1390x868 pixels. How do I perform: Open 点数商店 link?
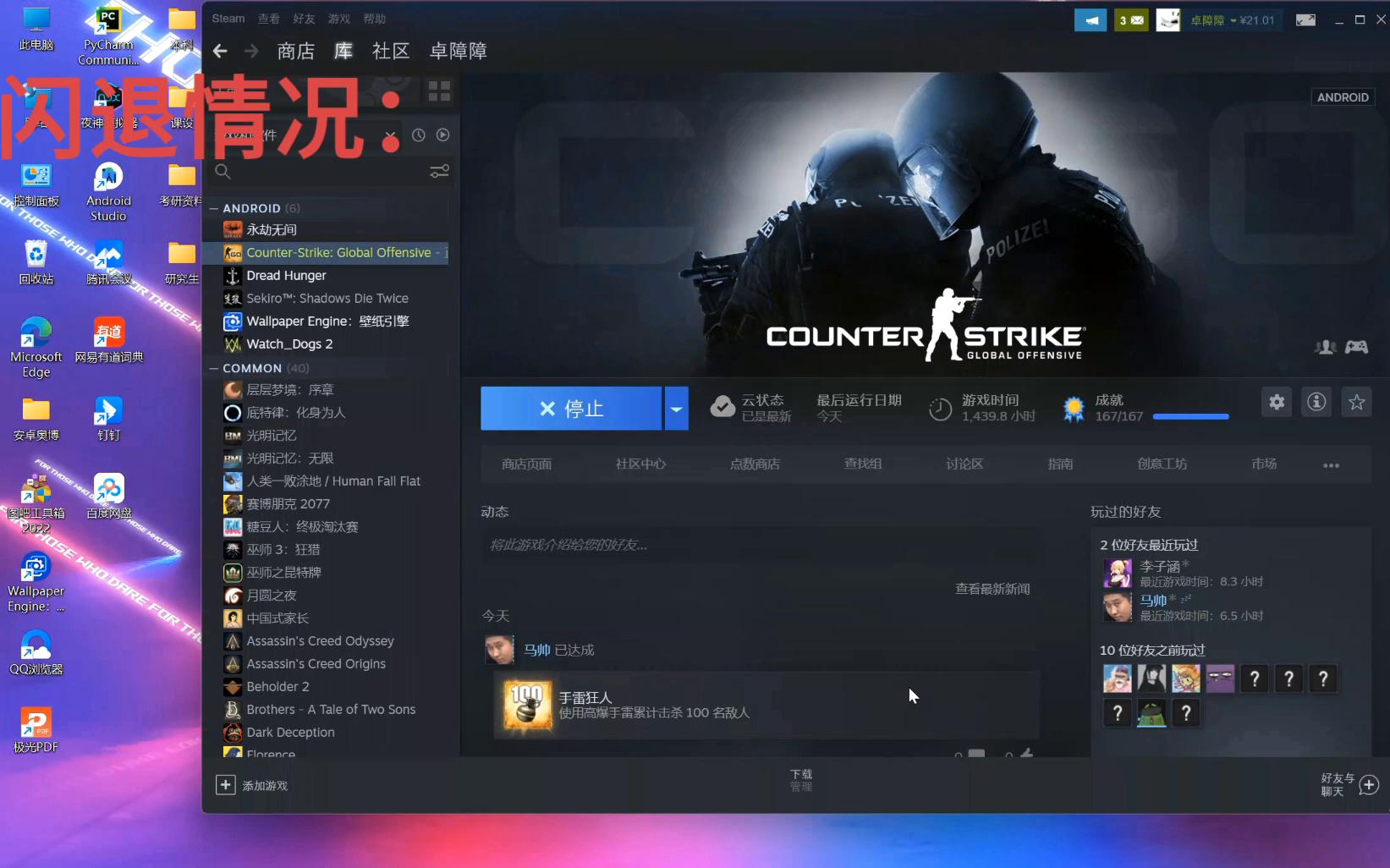(755, 464)
